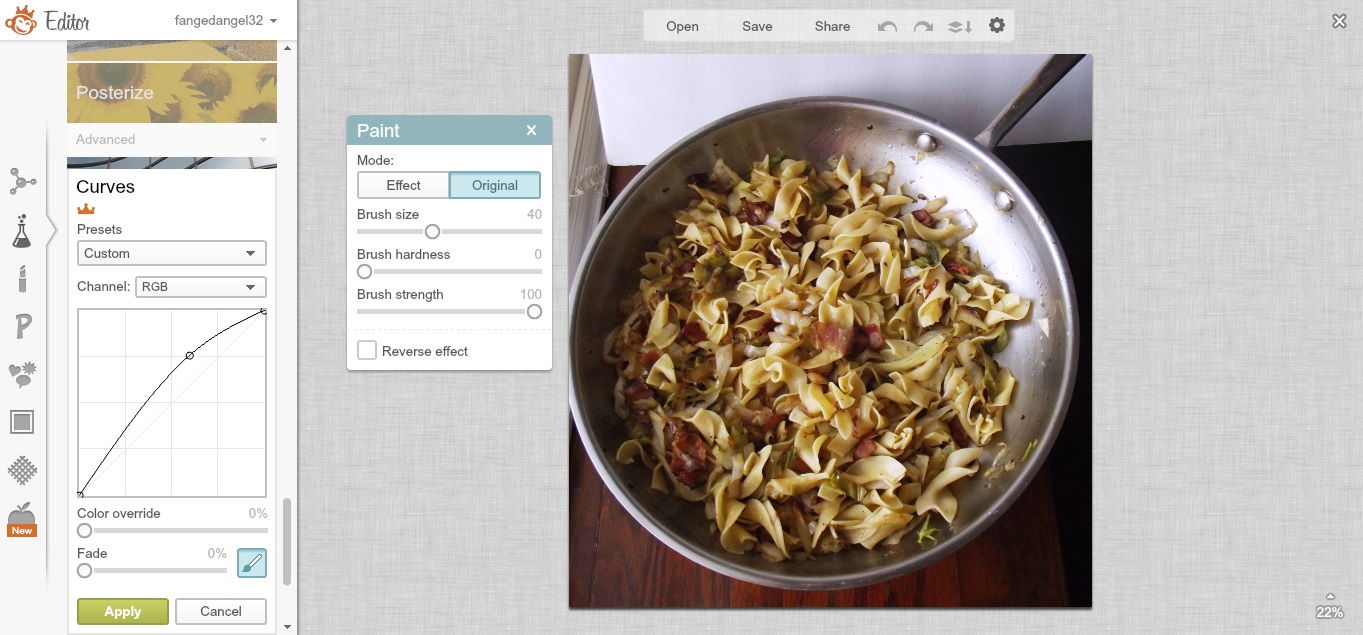This screenshot has height=635, width=1363.
Task: Toggle the Curves paint brush button
Action: point(252,563)
